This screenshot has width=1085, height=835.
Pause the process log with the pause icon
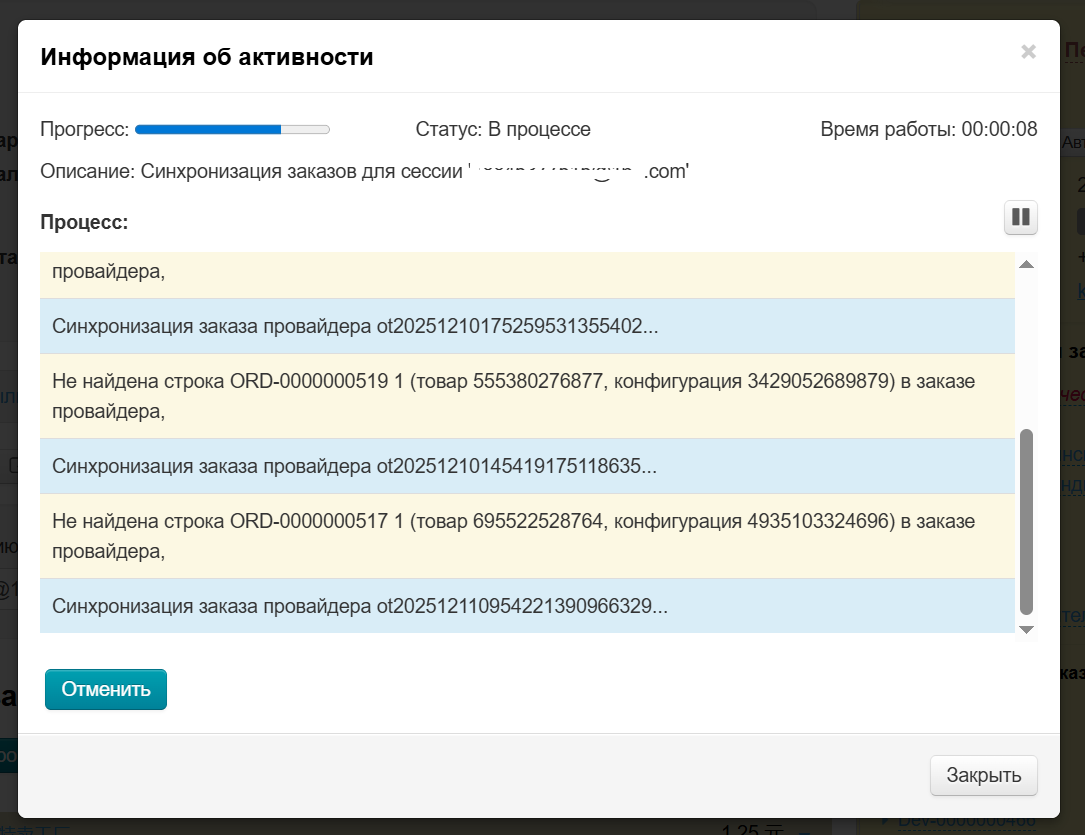tap(1020, 217)
